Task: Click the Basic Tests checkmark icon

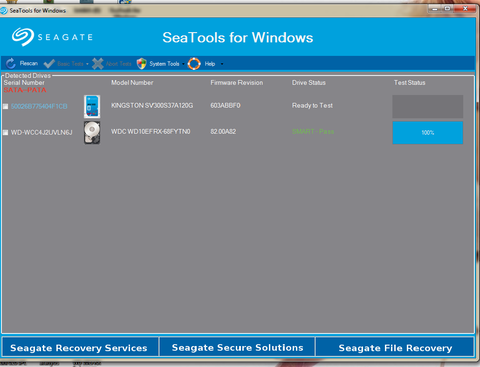Action: pos(49,63)
